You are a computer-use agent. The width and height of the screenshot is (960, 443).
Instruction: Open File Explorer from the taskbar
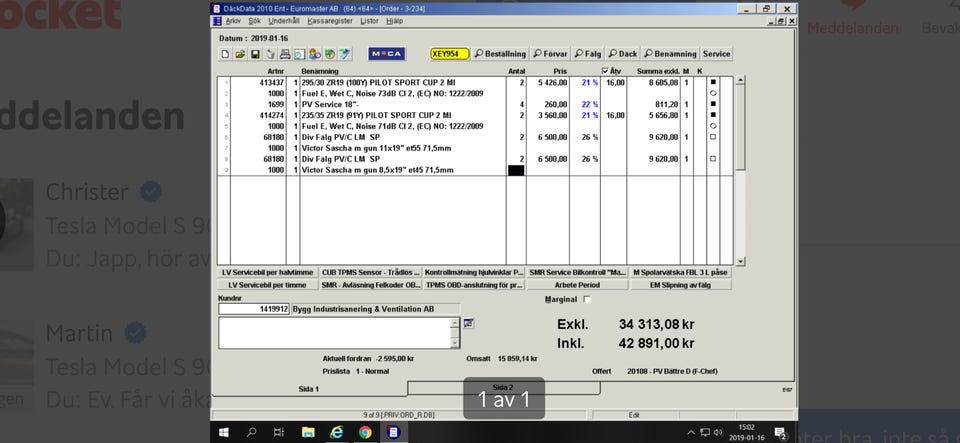pos(307,433)
